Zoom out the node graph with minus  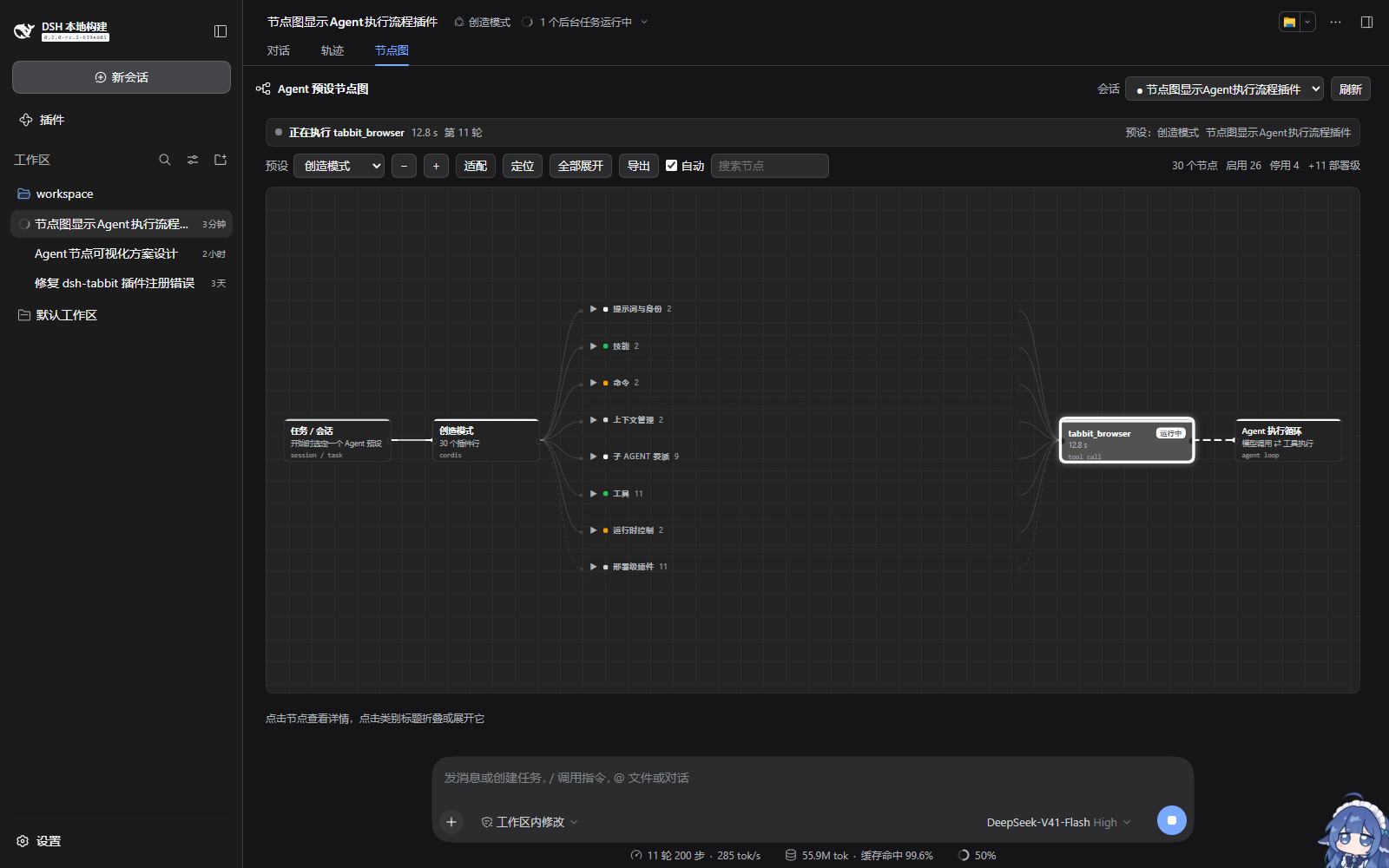(x=404, y=166)
